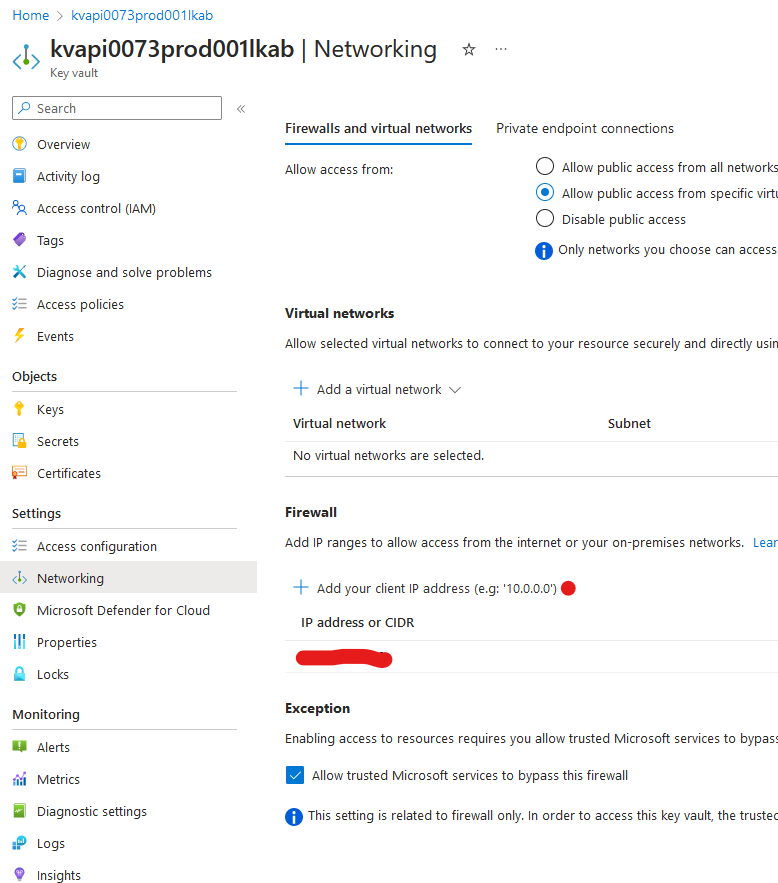Switch to Private endpoint connections tab
Image resolution: width=778 pixels, height=883 pixels.
point(584,128)
